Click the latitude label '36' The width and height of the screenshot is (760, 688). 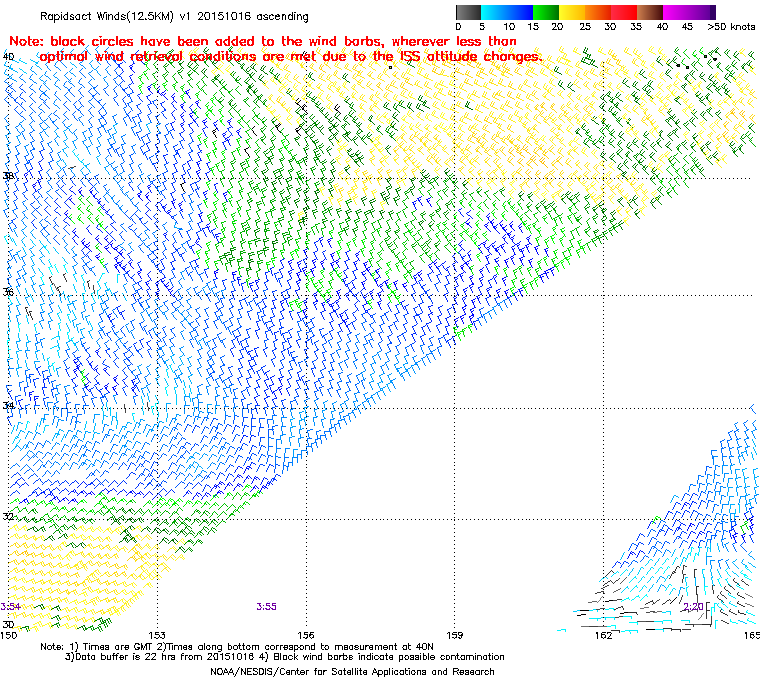[9, 292]
